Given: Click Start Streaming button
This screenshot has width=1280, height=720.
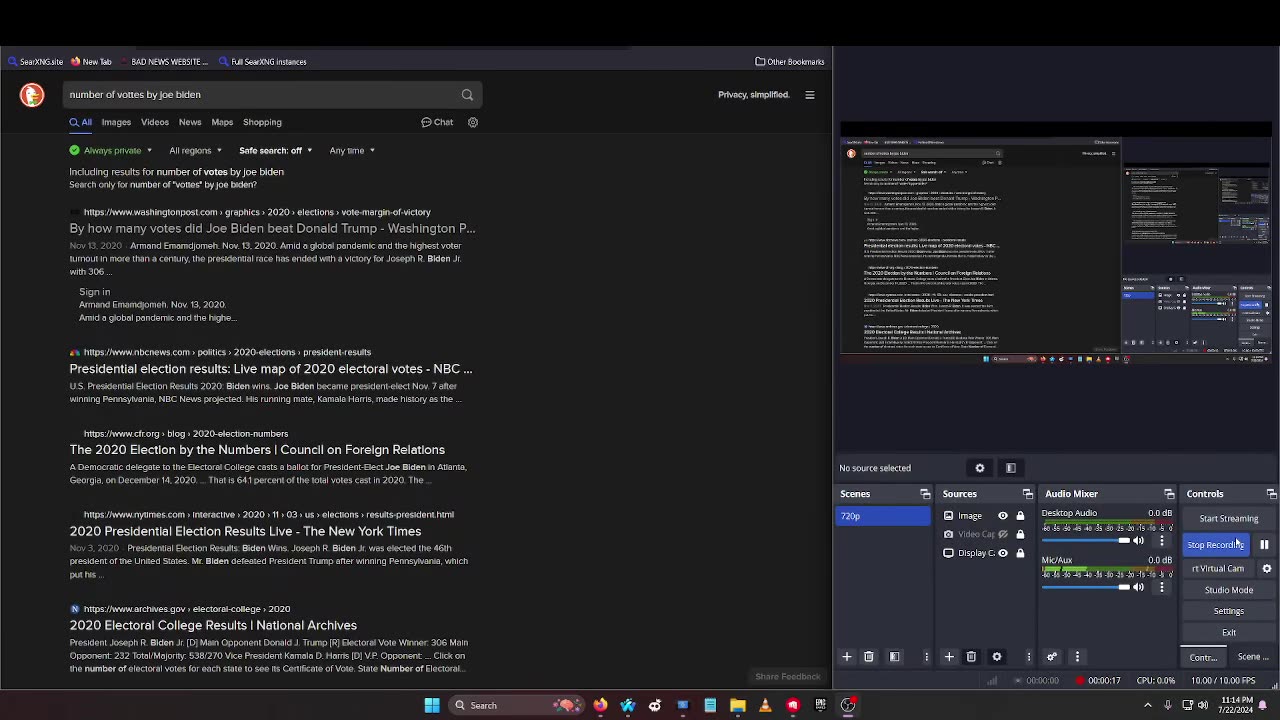Looking at the screenshot, I should pyautogui.click(x=1228, y=519).
